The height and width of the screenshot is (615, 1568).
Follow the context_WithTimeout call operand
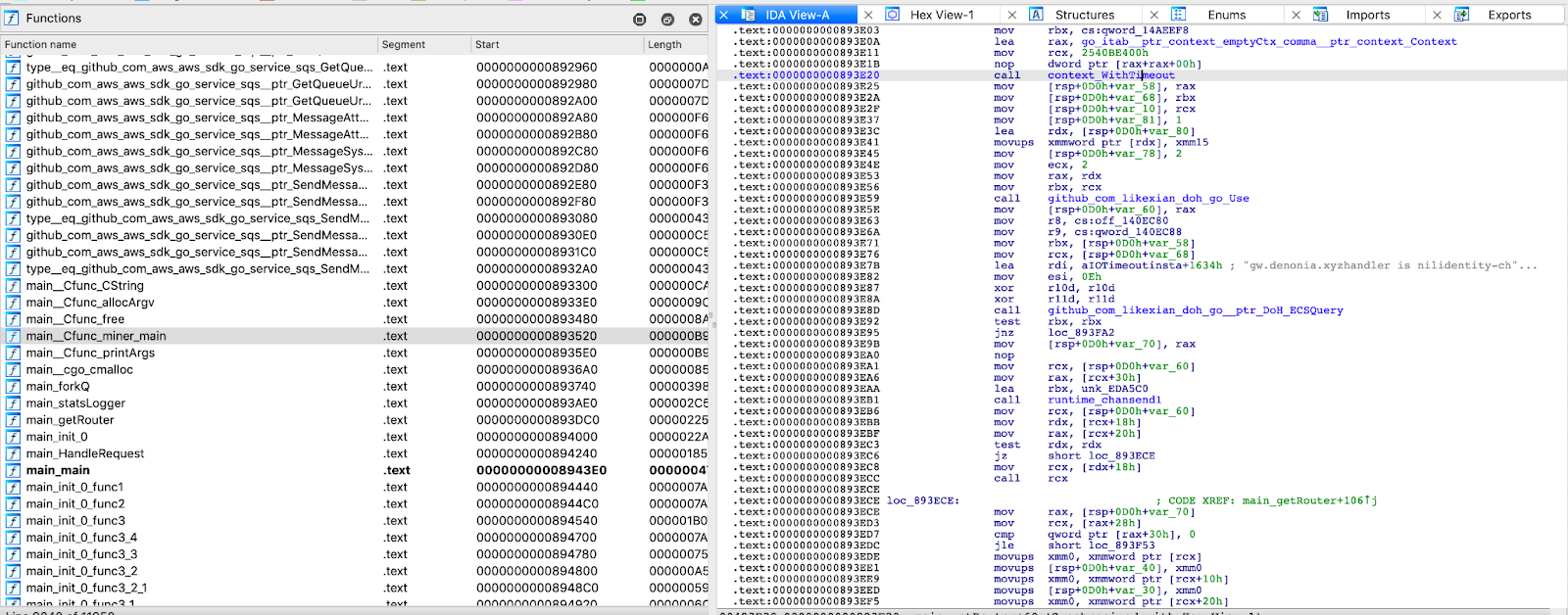1110,75
